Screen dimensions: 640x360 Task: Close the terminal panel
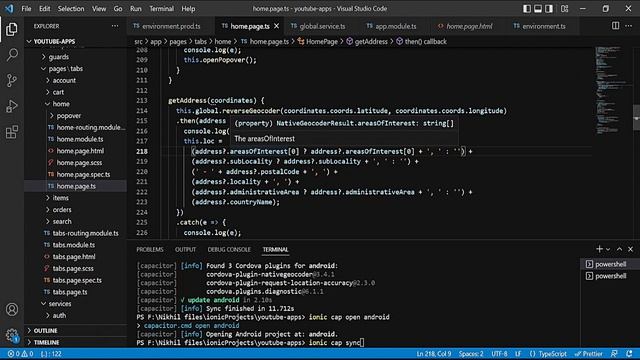[631, 249]
